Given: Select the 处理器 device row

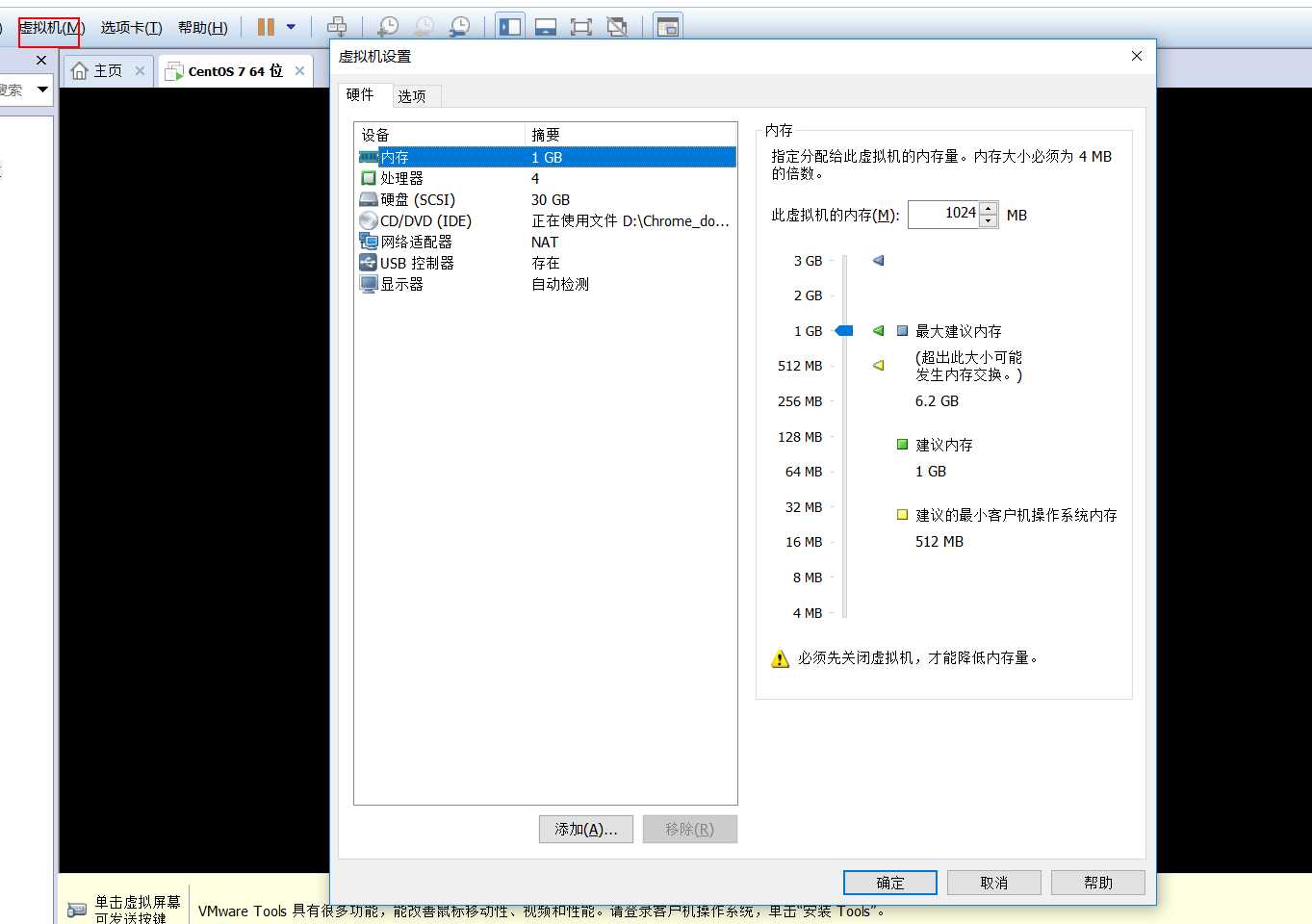Looking at the screenshot, I should pos(547,178).
